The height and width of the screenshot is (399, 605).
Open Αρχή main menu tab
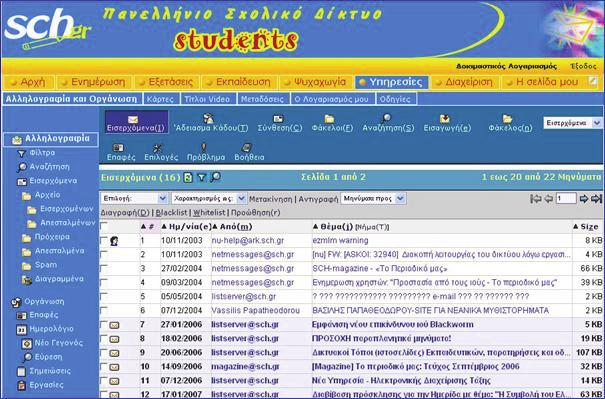pyautogui.click(x=29, y=82)
